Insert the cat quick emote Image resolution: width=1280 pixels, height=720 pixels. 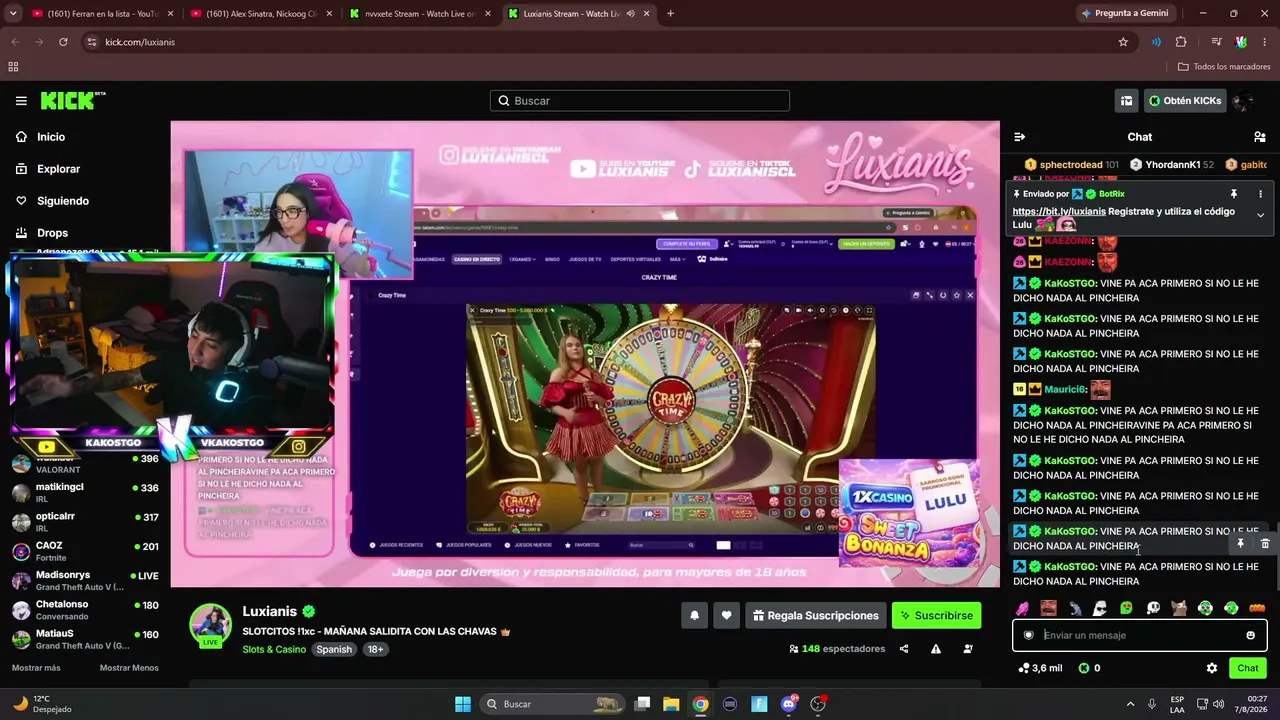pos(1179,608)
